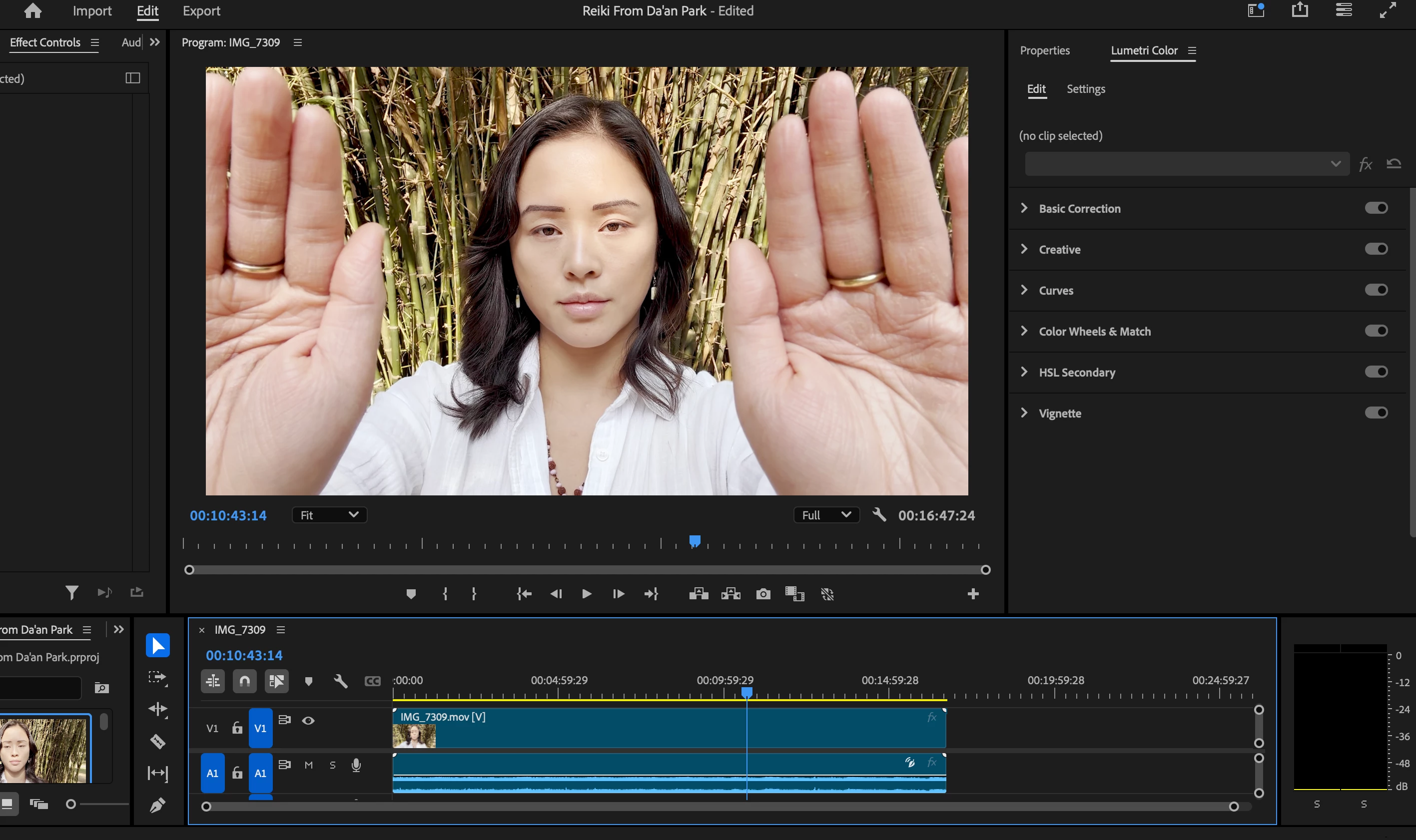Click Step Forward one frame button
Screen dimensions: 1416x840
(618, 594)
